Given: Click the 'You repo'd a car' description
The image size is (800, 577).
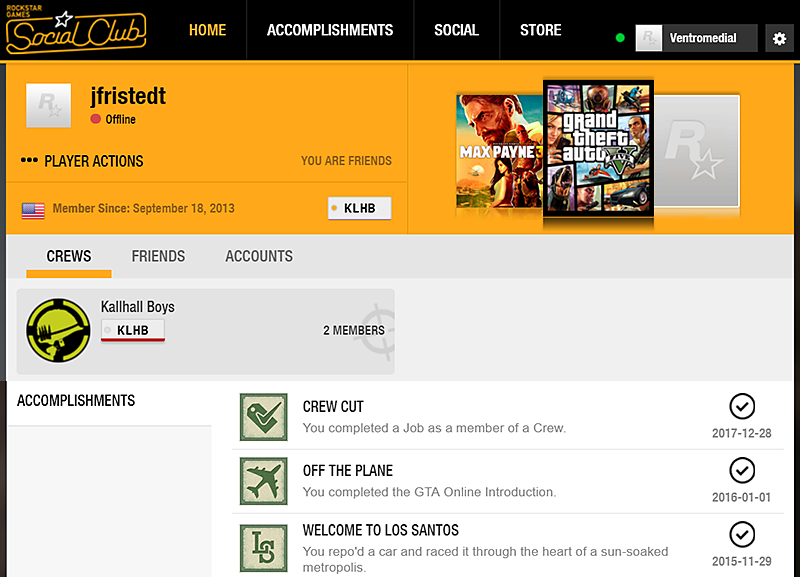Looking at the screenshot, I should coord(485,559).
